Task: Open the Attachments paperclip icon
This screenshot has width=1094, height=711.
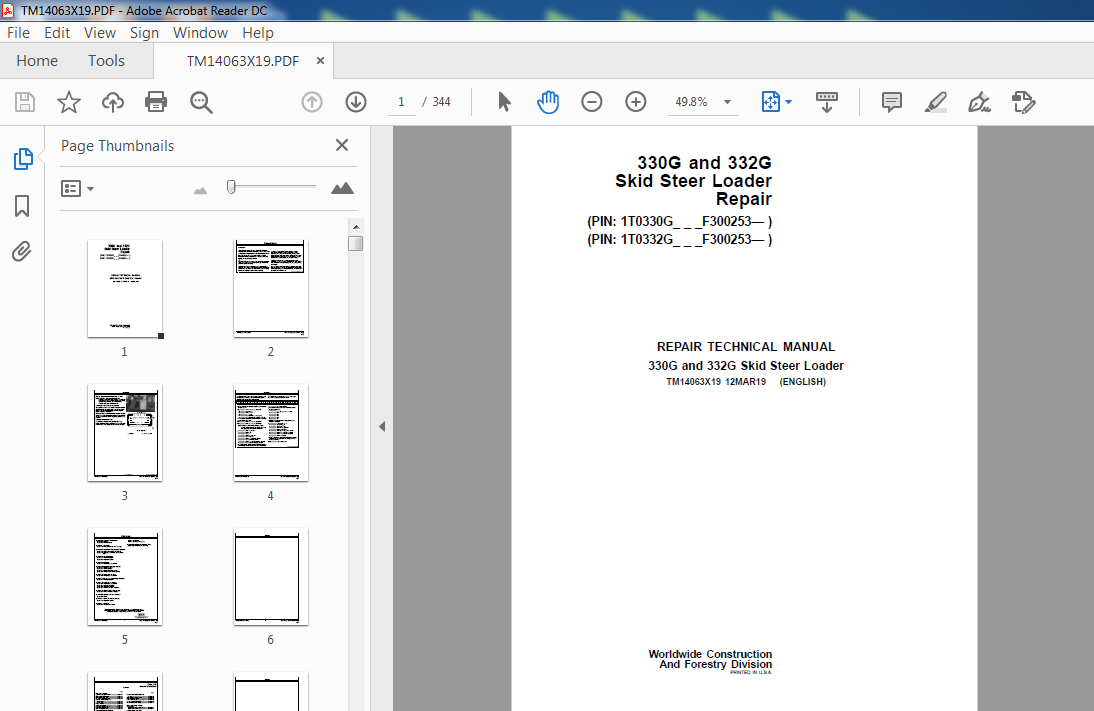Action: click(22, 251)
